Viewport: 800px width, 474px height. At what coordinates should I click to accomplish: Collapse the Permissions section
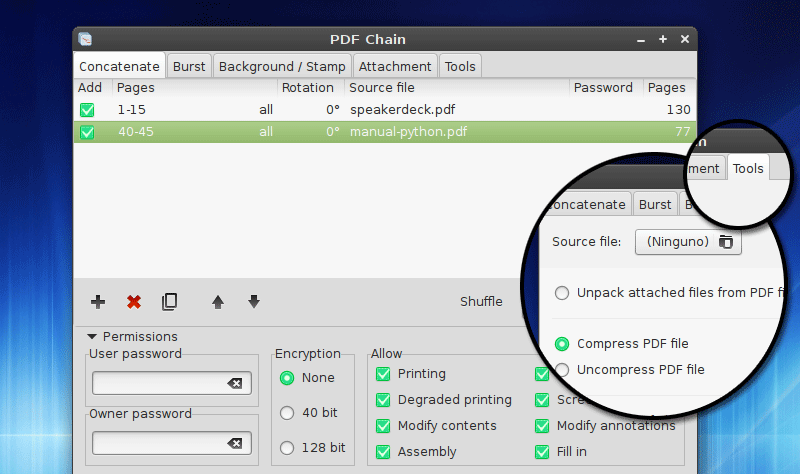[92, 337]
